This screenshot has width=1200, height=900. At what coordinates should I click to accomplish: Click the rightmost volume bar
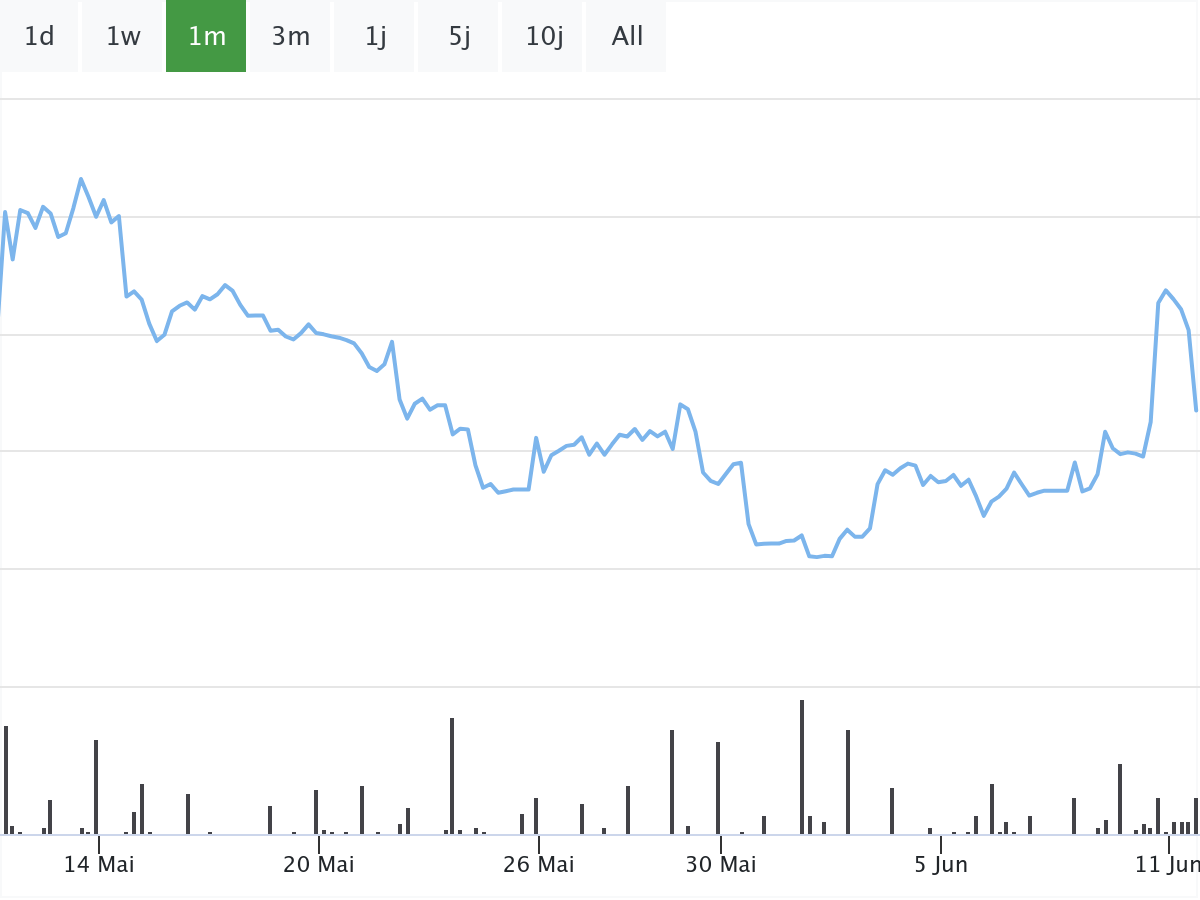point(1196,815)
